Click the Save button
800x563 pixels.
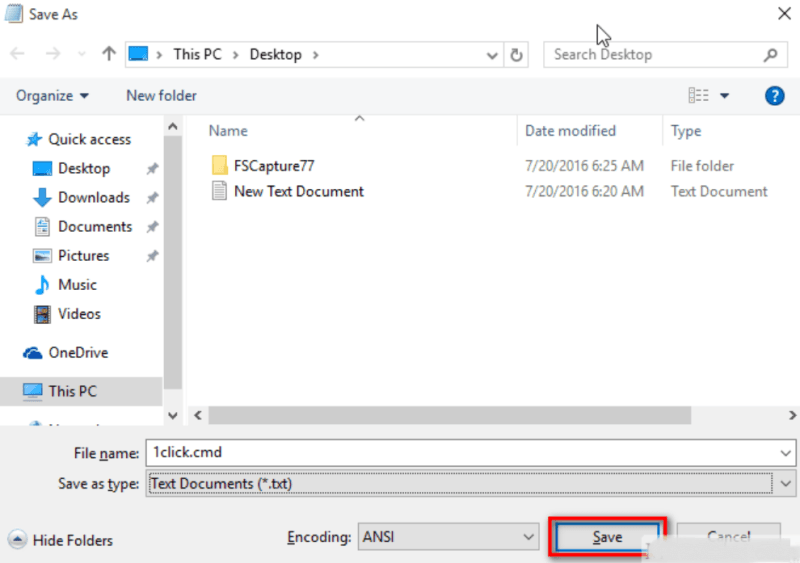coord(607,537)
